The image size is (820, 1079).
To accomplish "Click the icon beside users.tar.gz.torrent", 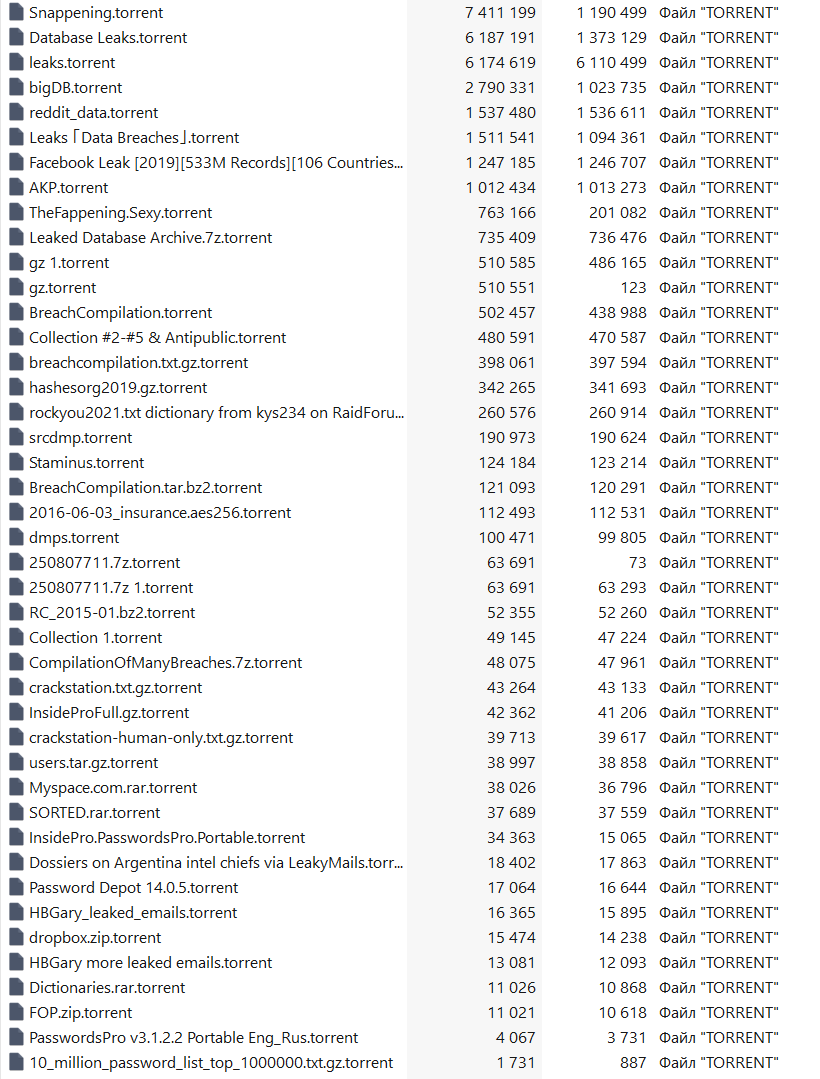I will click(x=17, y=763).
